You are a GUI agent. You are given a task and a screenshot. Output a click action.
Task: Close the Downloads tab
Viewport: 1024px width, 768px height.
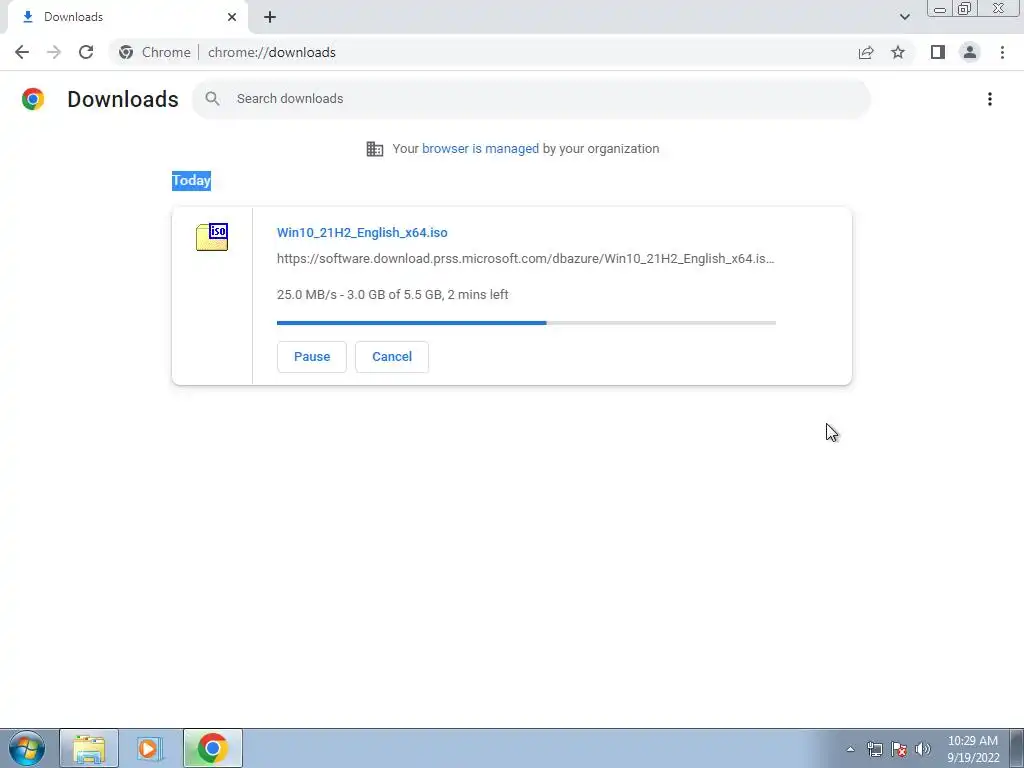point(232,17)
